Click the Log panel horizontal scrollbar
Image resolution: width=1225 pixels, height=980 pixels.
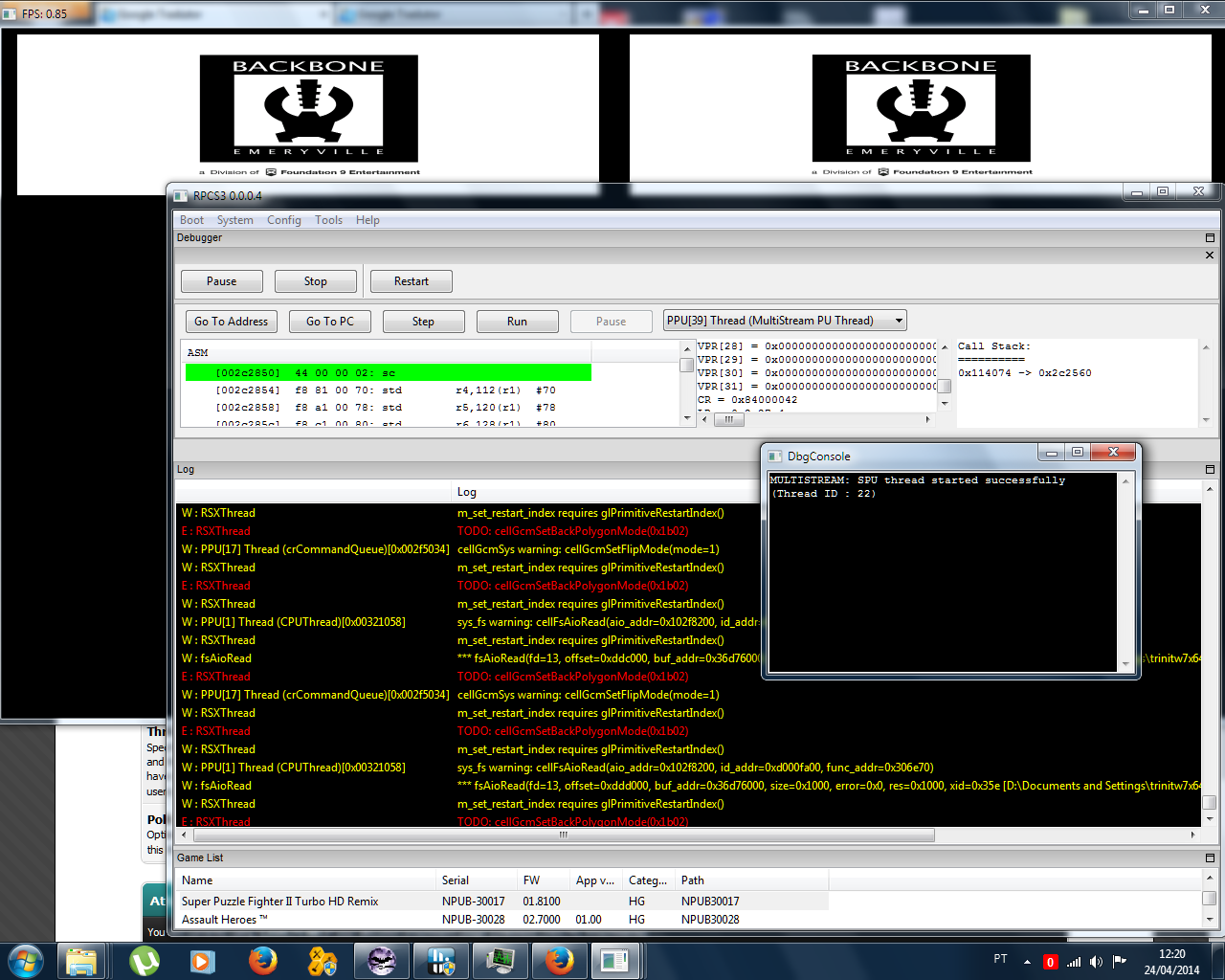click(563, 835)
